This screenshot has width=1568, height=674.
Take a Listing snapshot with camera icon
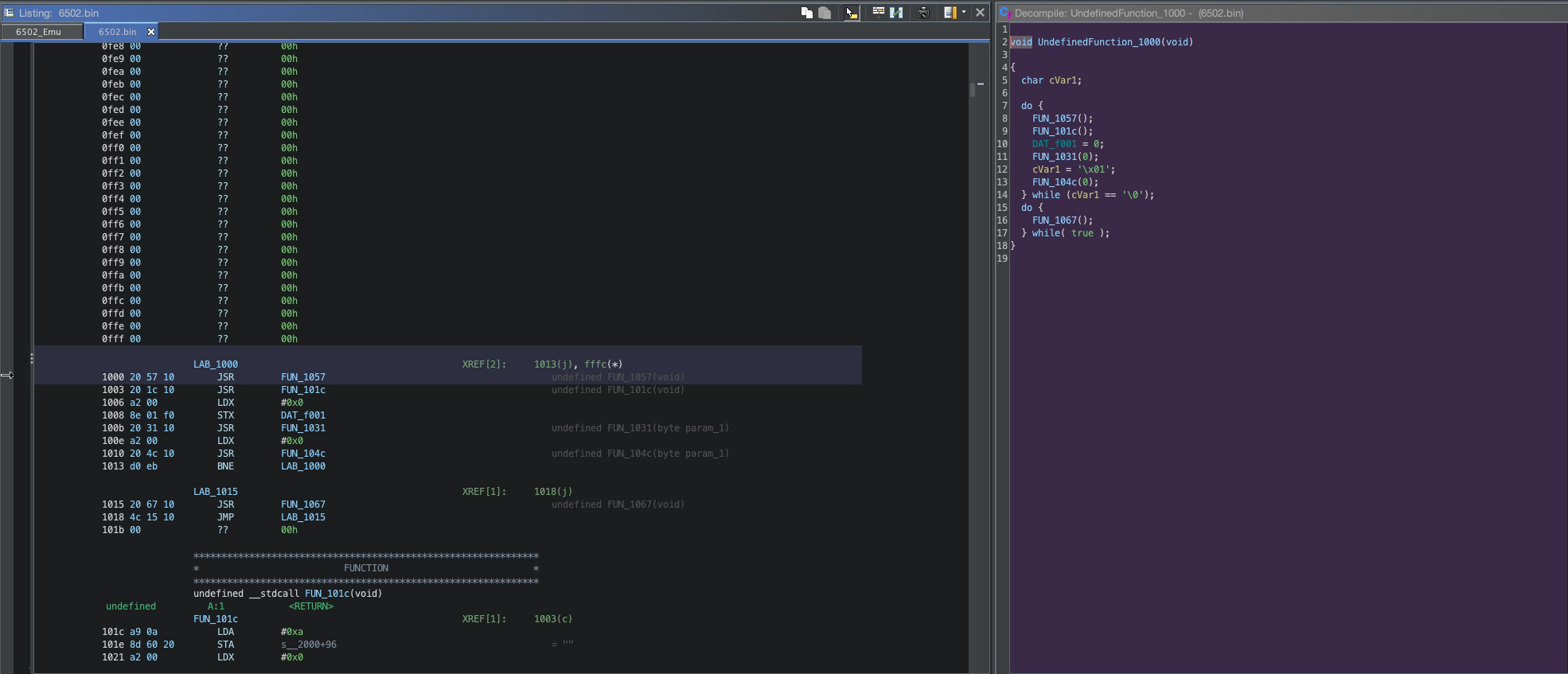click(923, 13)
